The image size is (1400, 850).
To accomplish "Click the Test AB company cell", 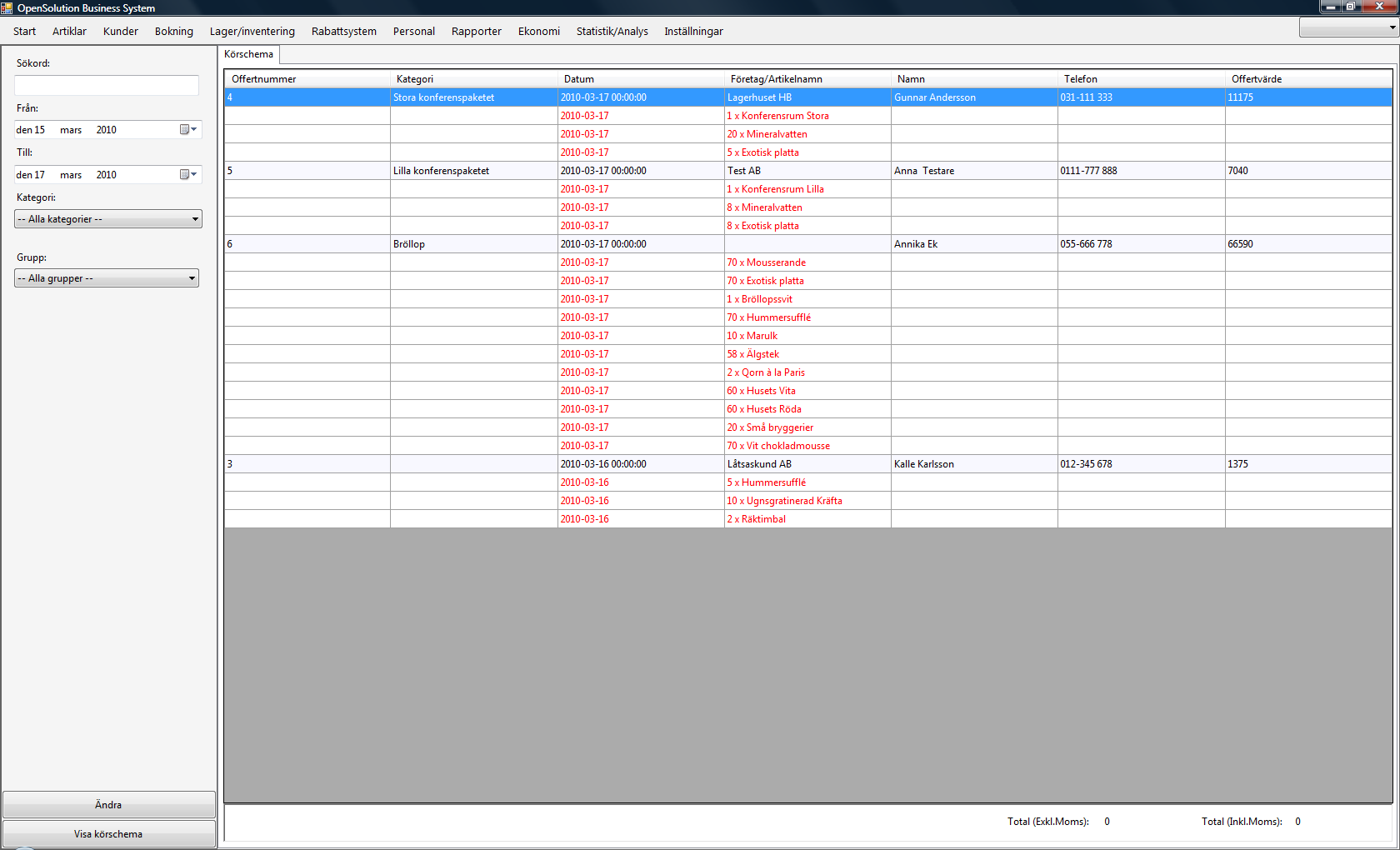I will 807,171.
